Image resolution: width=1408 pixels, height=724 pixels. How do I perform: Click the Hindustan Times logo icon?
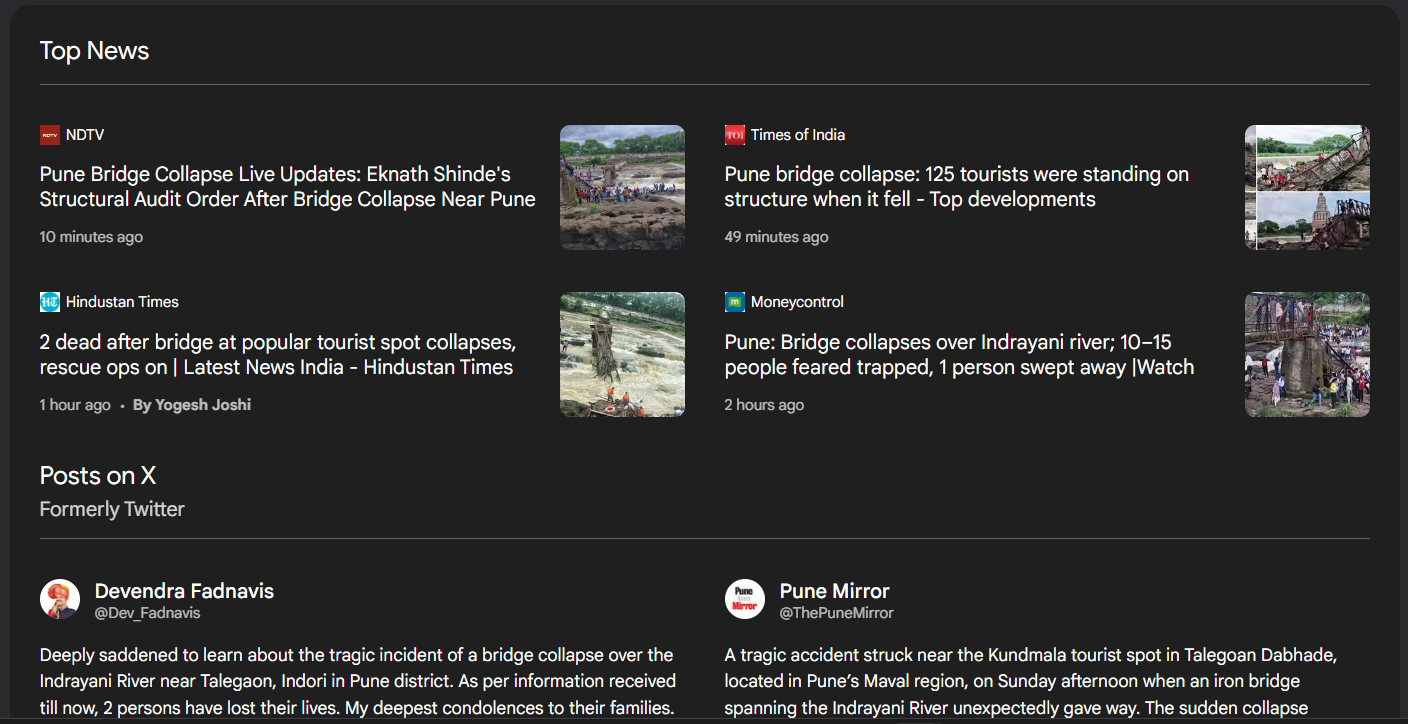click(x=50, y=302)
